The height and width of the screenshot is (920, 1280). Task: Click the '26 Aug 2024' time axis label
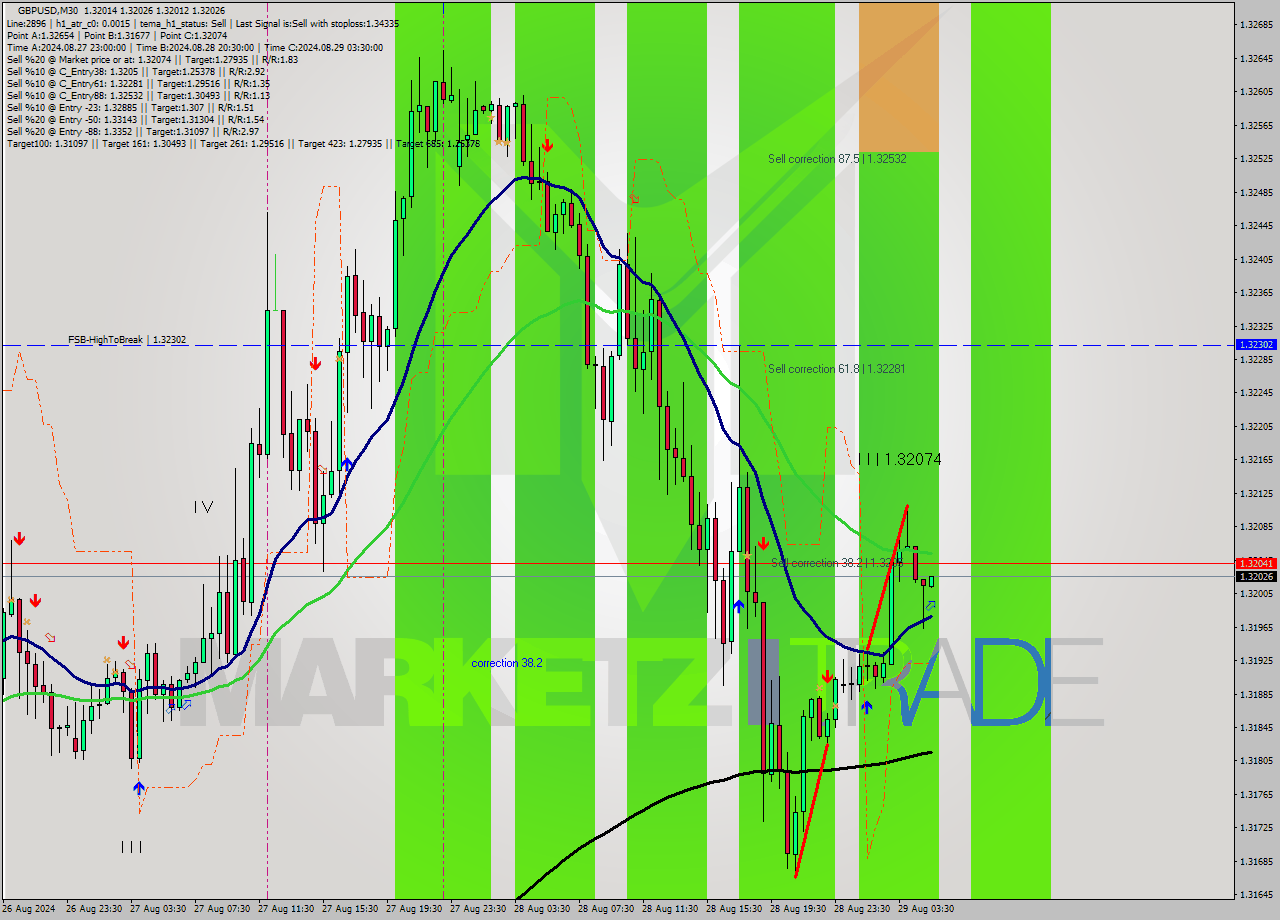coord(29,909)
